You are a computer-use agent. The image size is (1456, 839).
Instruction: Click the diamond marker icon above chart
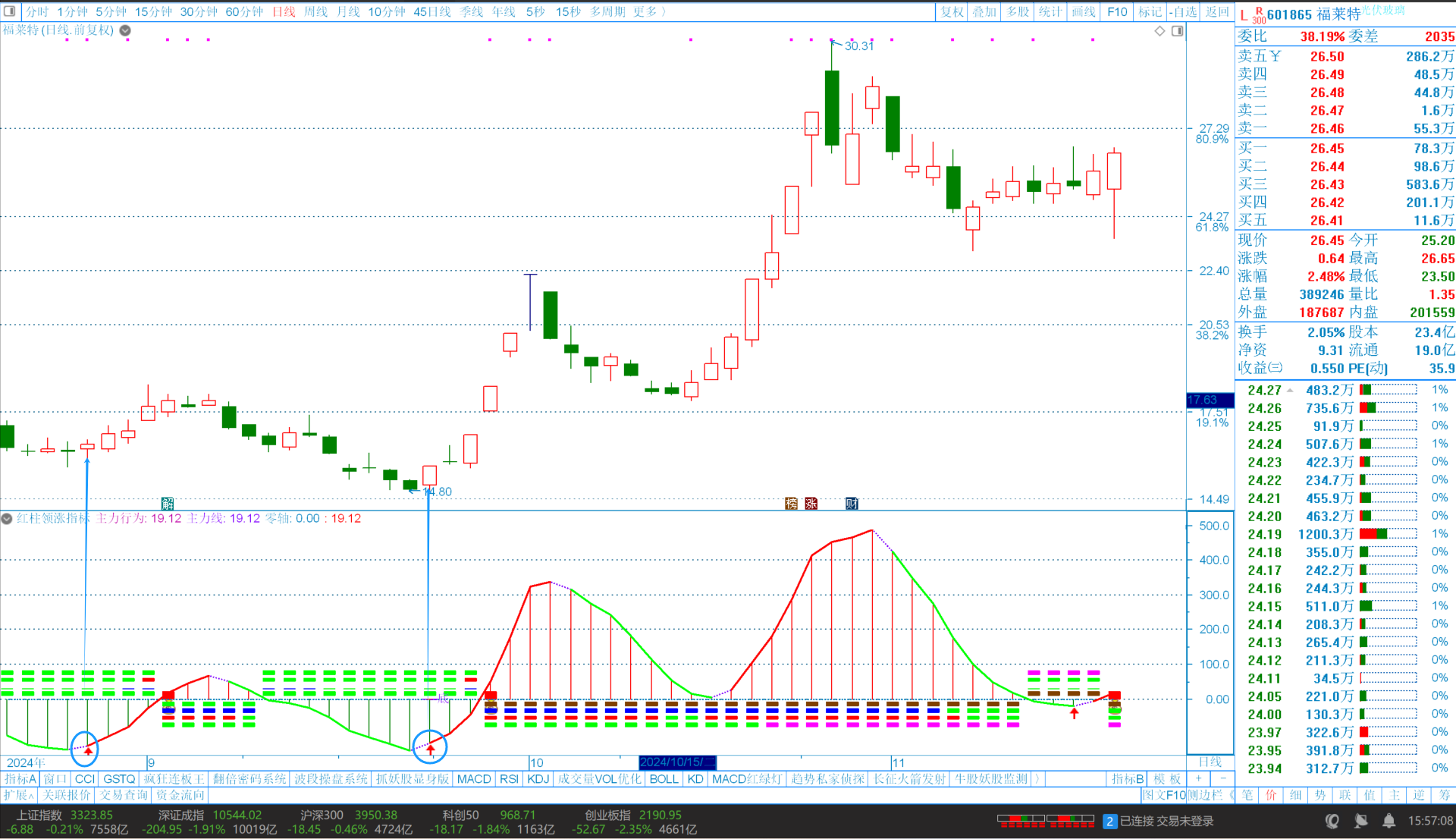[x=1159, y=31]
